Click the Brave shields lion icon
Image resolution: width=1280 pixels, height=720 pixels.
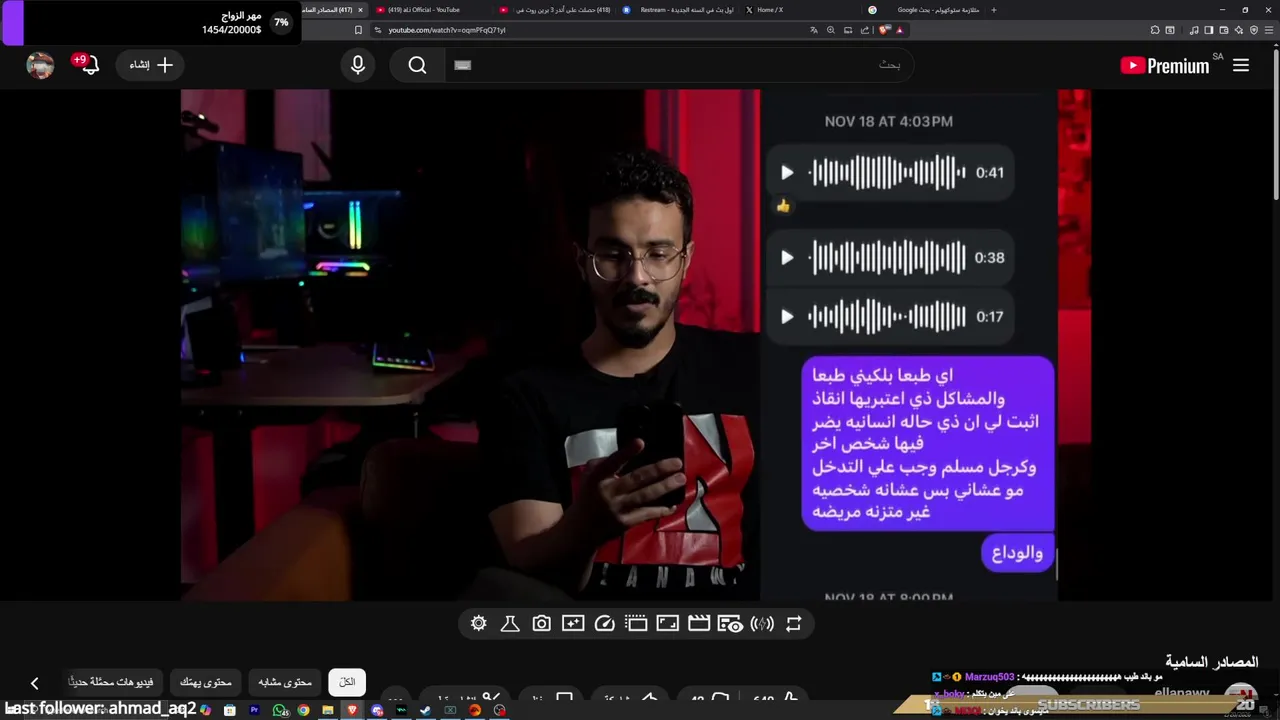[x=884, y=30]
